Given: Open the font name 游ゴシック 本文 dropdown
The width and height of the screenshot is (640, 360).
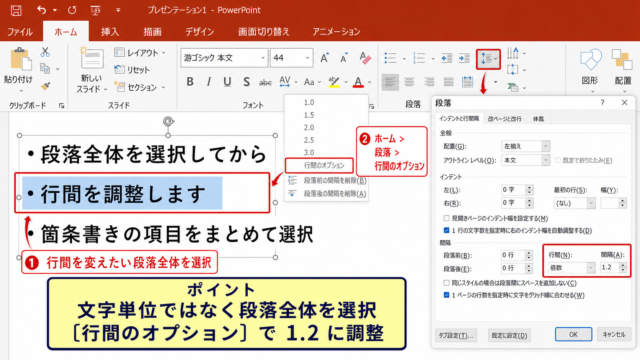Looking at the screenshot, I should pyautogui.click(x=263, y=58).
